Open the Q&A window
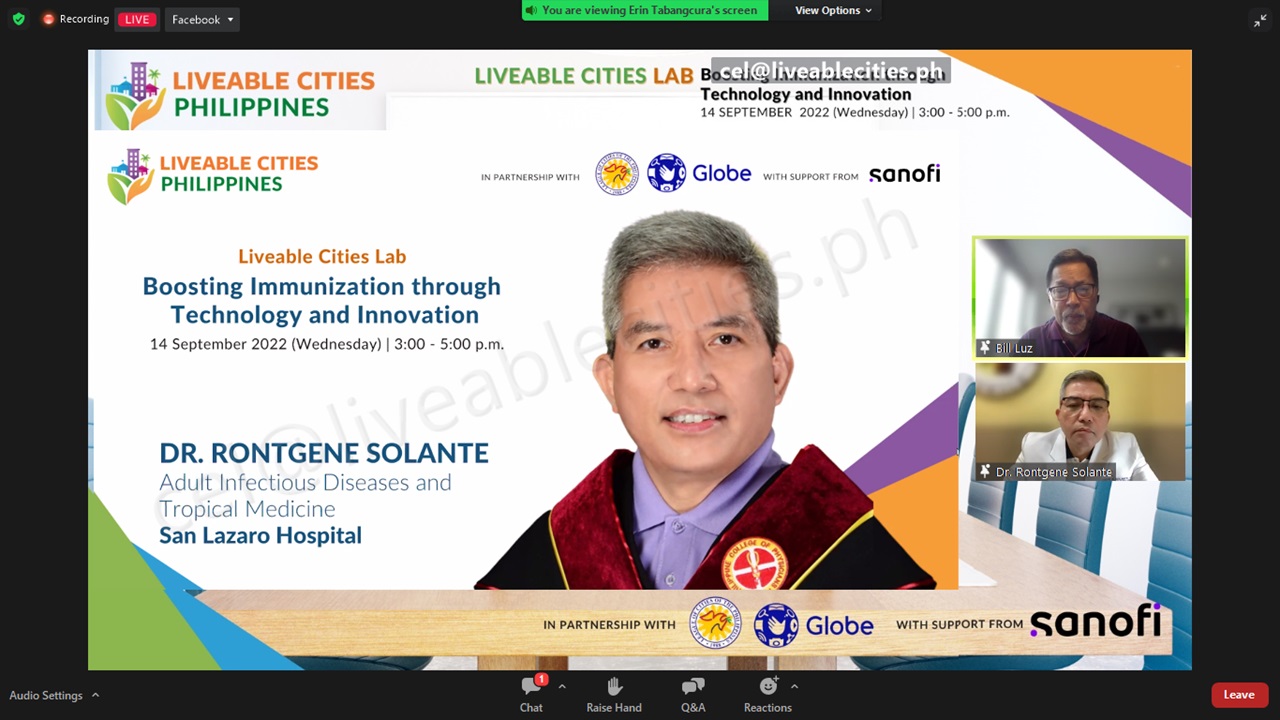 (x=693, y=694)
